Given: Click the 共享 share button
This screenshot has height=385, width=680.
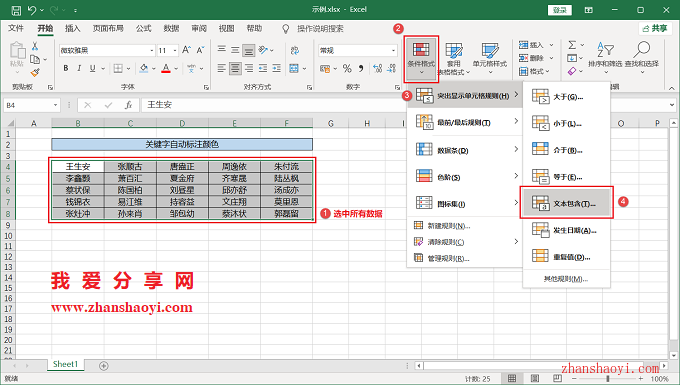Looking at the screenshot, I should 655,29.
